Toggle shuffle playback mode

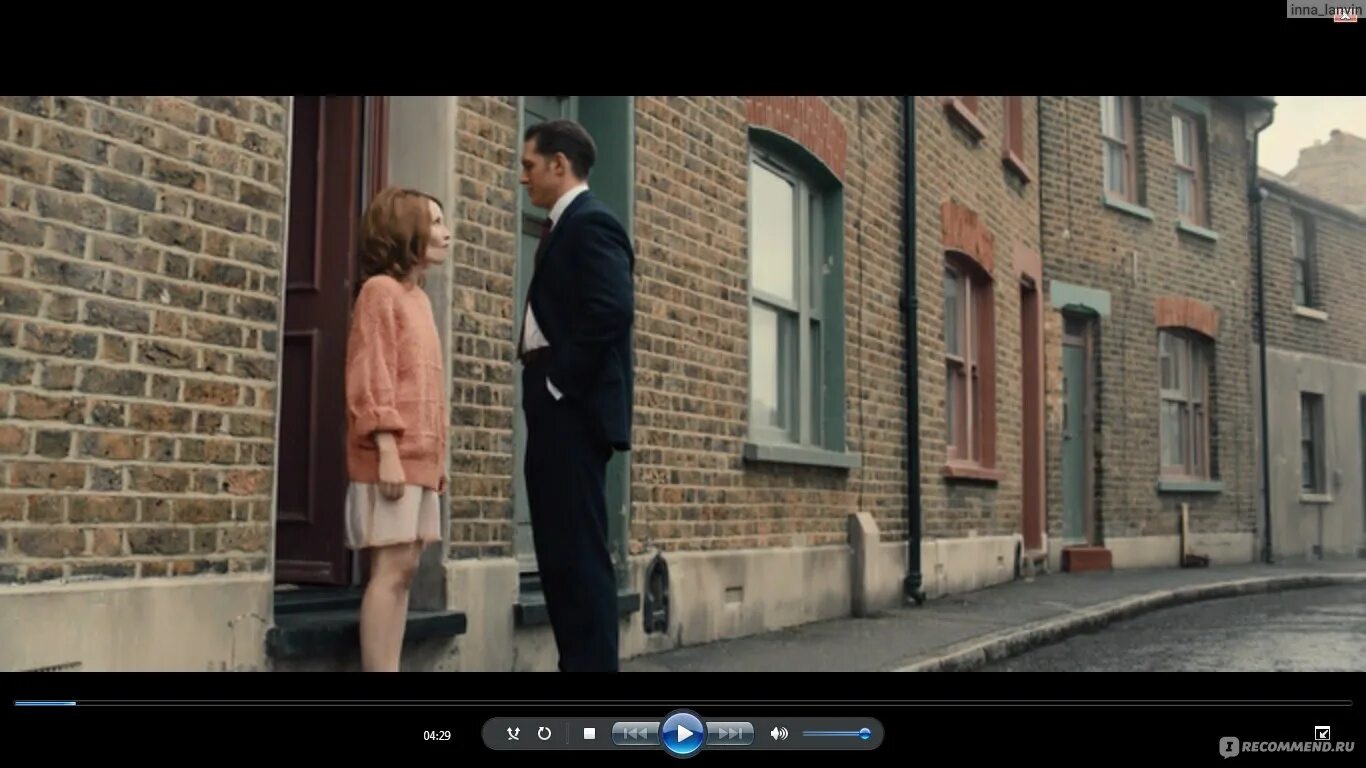513,733
